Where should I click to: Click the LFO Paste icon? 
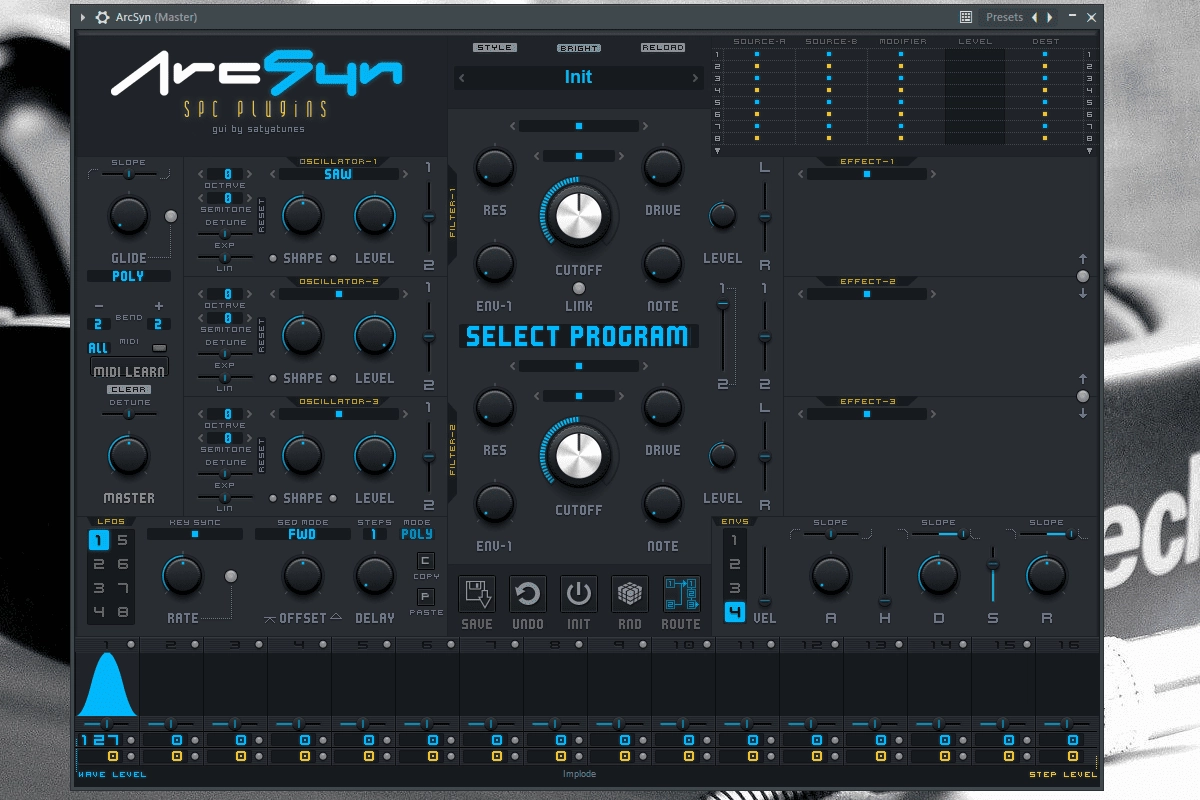425,596
